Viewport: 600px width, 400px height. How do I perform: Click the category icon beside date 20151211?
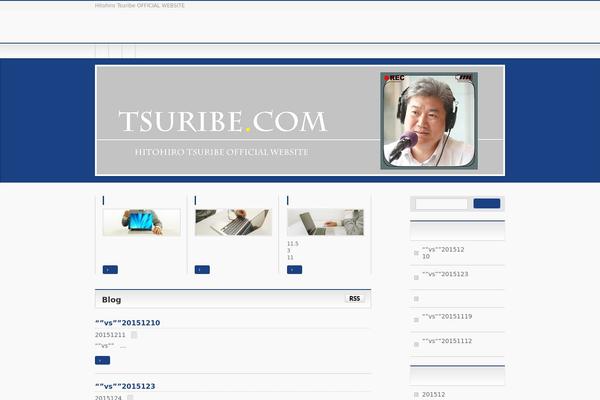point(134,335)
